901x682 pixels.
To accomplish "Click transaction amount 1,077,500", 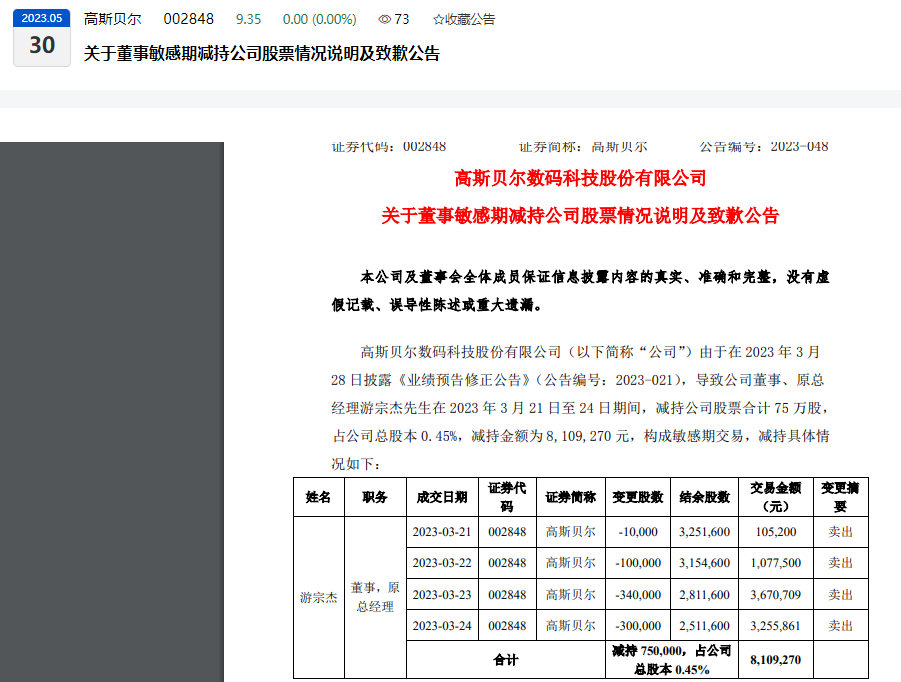I will click(x=776, y=563).
